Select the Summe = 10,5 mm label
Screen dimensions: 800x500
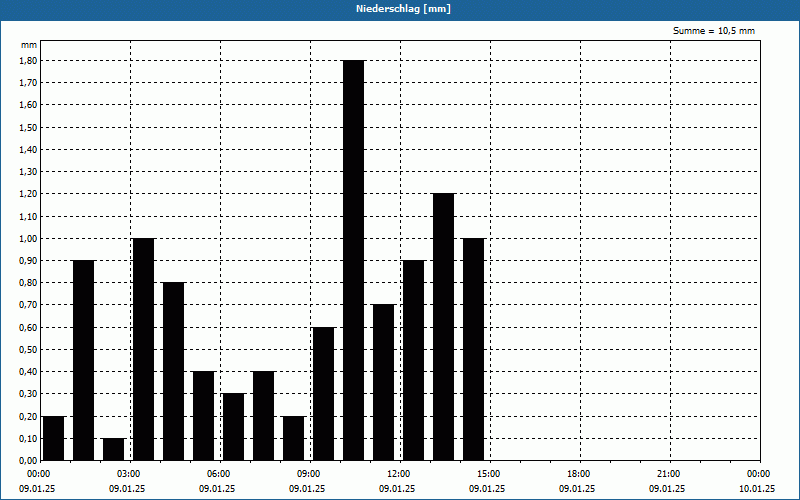[x=714, y=31]
